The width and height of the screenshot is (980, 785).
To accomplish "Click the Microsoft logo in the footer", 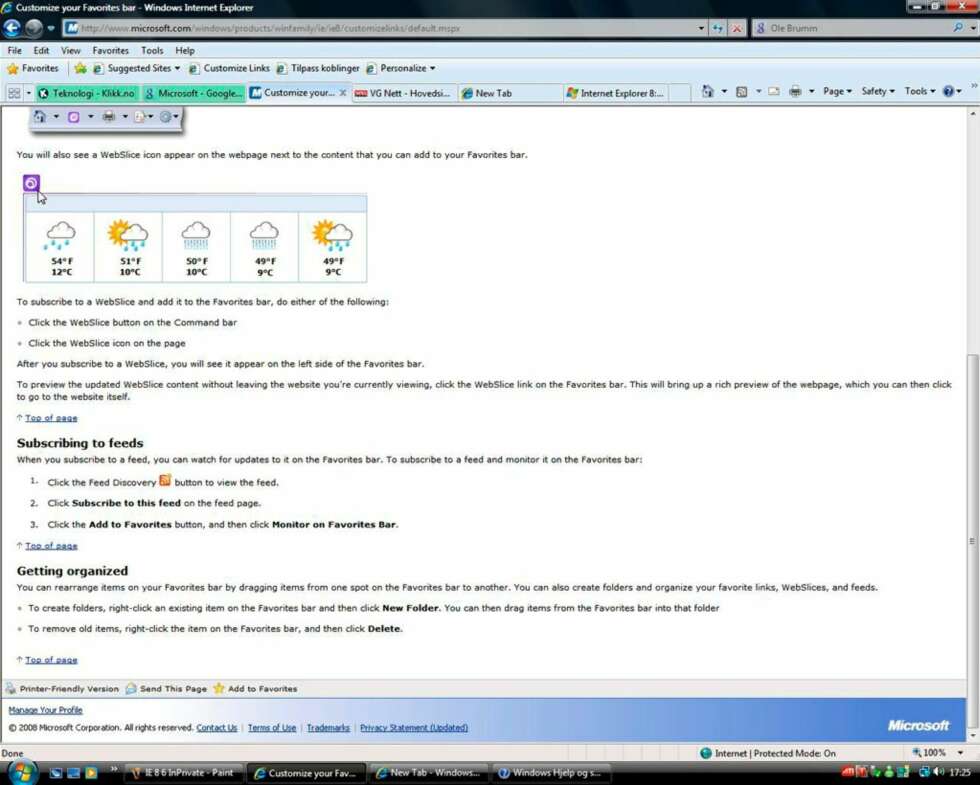I will 918,726.
